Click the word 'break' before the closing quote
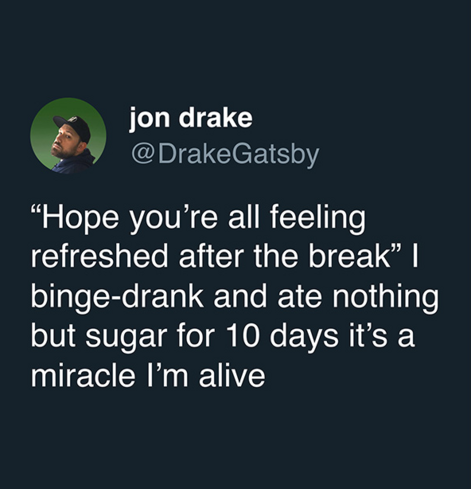The height and width of the screenshot is (489, 471). pyautogui.click(x=349, y=257)
